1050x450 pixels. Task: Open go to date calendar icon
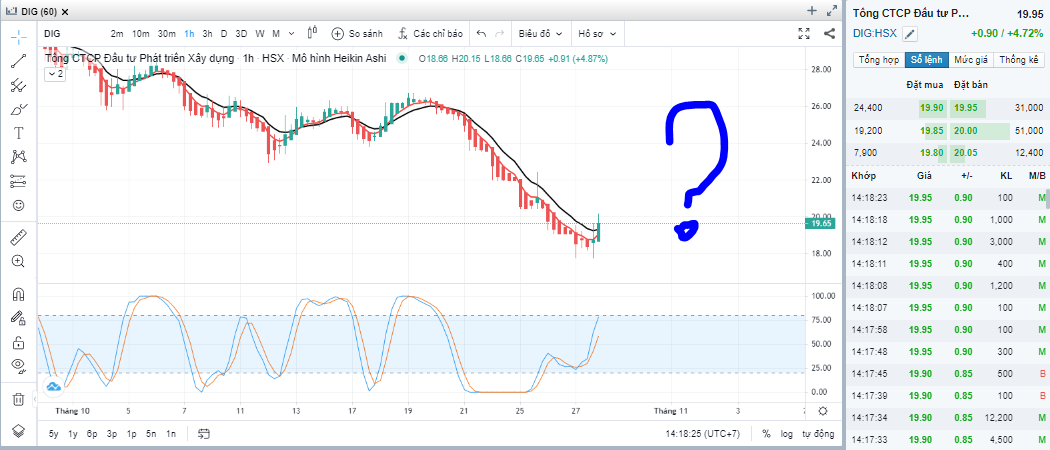(x=204, y=434)
